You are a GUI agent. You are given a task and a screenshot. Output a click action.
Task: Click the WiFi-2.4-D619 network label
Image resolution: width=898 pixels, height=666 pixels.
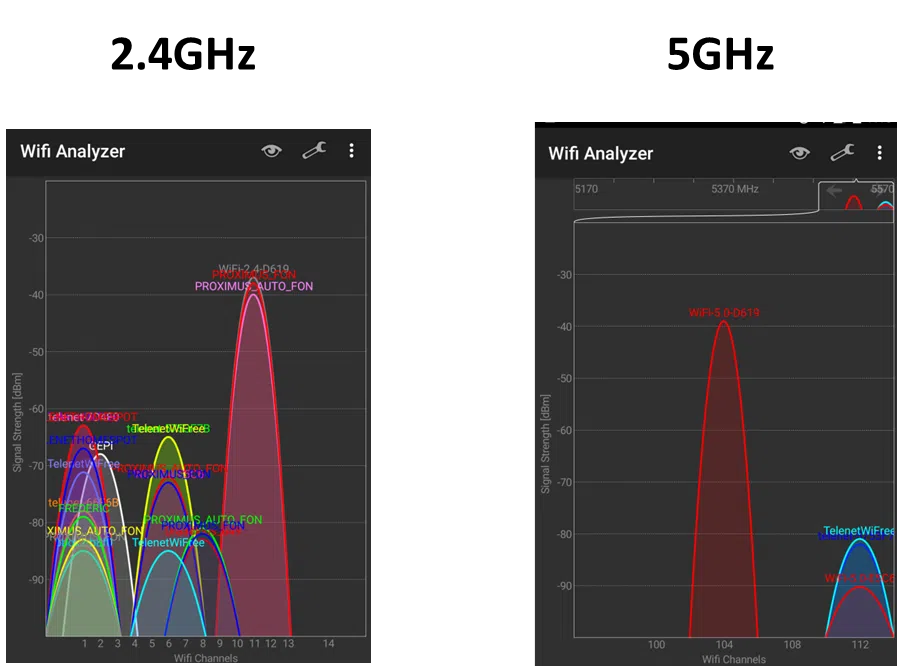coord(254,268)
